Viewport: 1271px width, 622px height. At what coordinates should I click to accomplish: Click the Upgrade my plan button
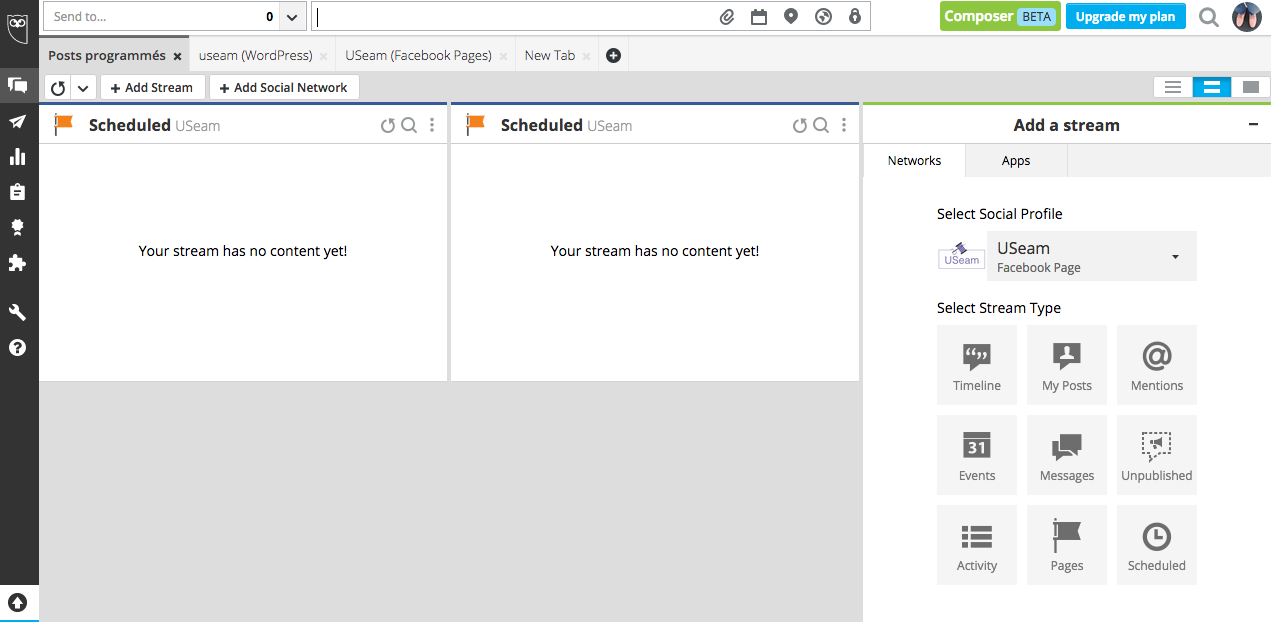[1125, 17]
